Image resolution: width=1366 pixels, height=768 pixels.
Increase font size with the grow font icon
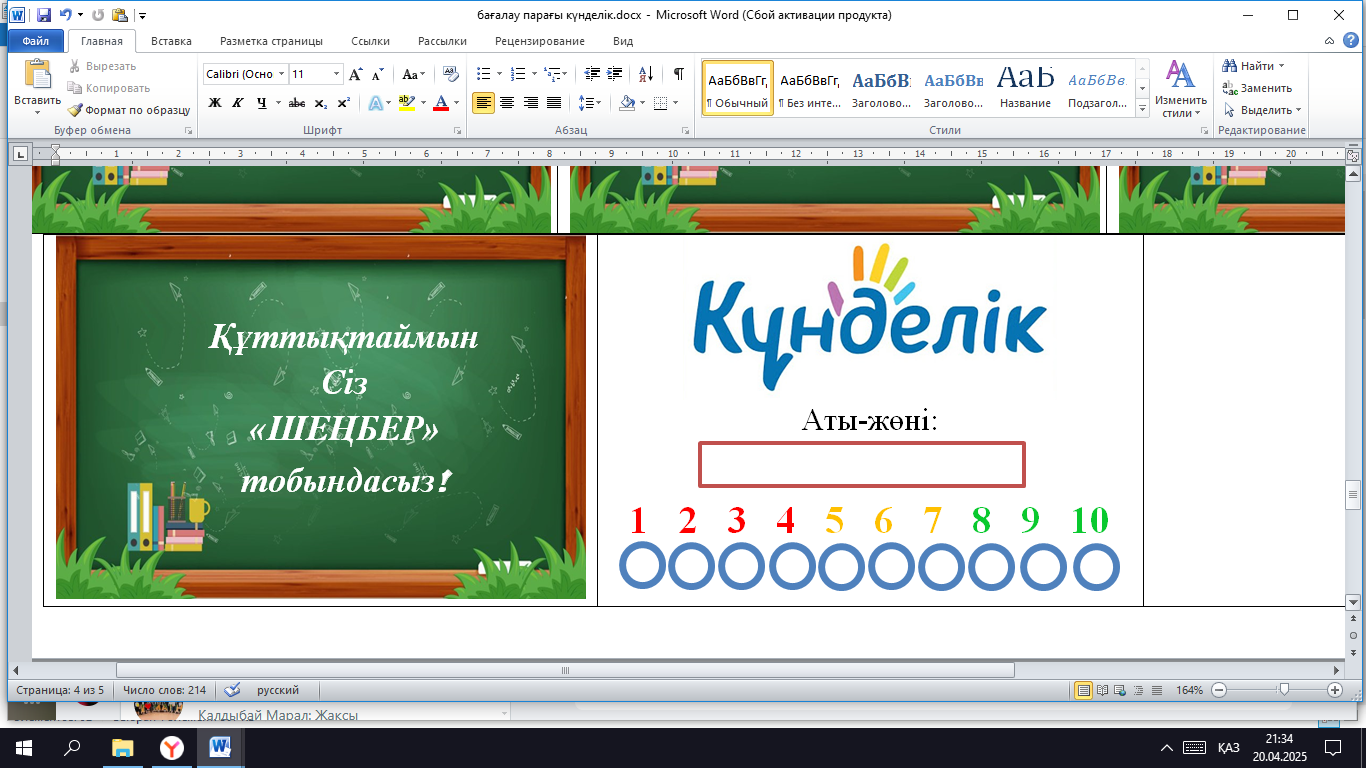[355, 74]
